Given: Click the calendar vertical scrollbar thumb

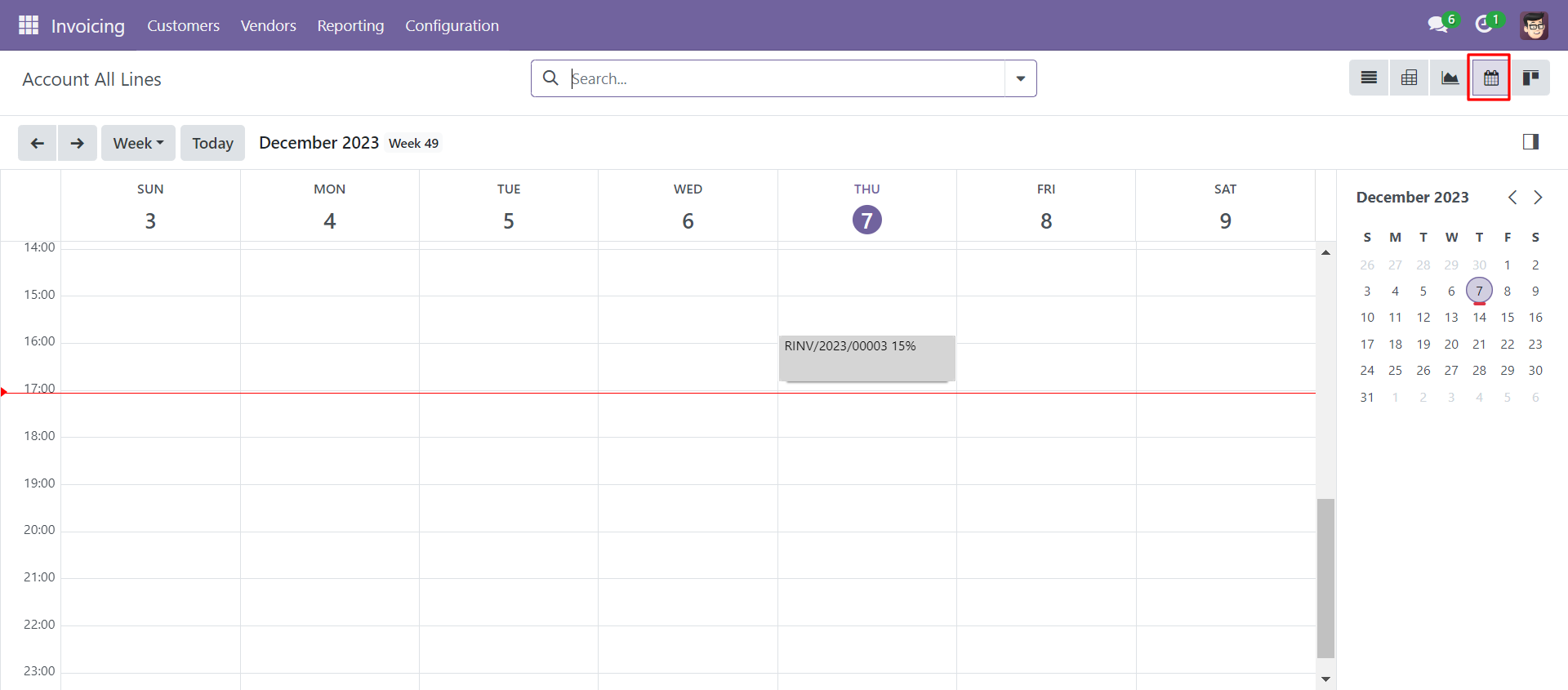Looking at the screenshot, I should click(1325, 578).
